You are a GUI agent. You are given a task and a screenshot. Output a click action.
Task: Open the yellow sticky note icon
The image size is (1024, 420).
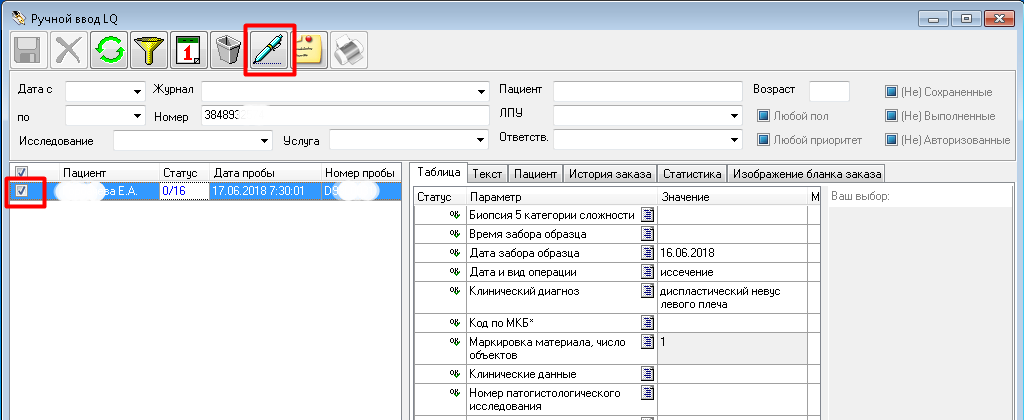(309, 50)
